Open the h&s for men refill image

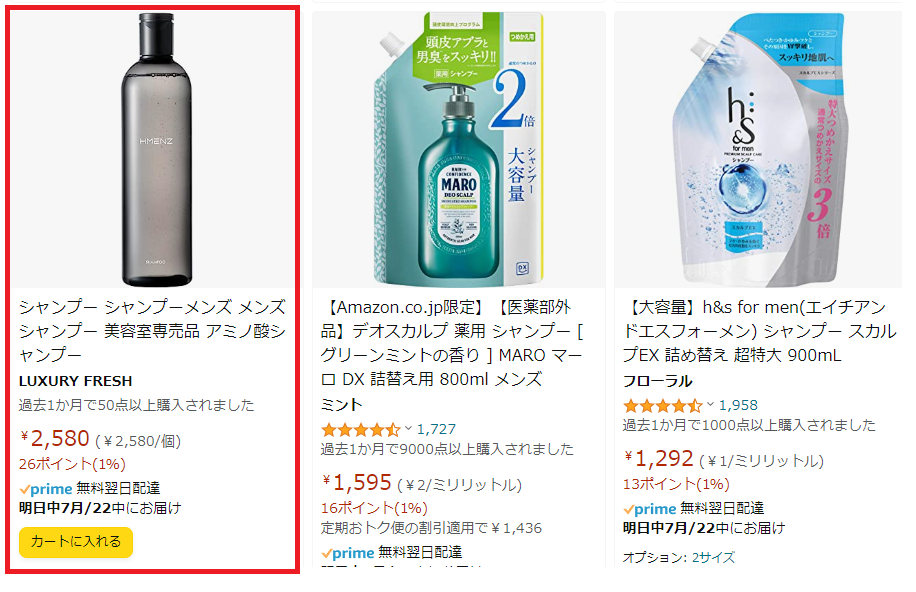(x=758, y=150)
